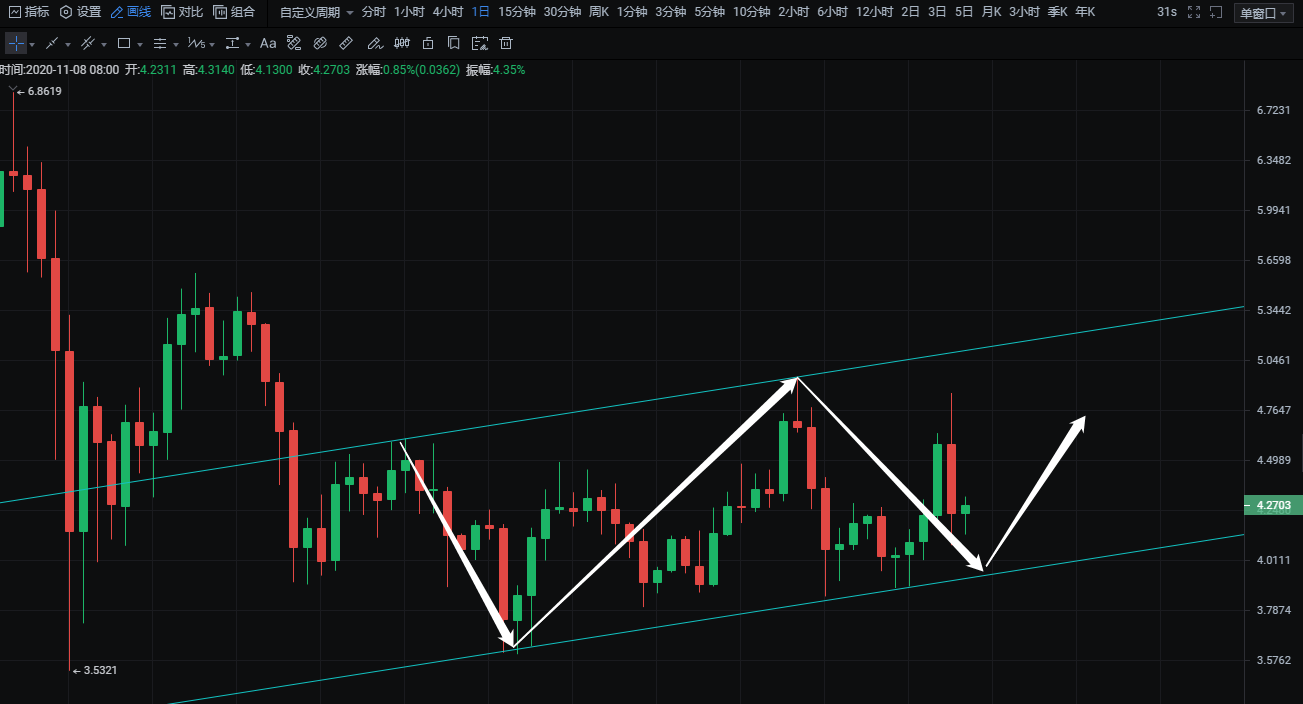Switch to the 4小时 timeframe

[x=447, y=12]
